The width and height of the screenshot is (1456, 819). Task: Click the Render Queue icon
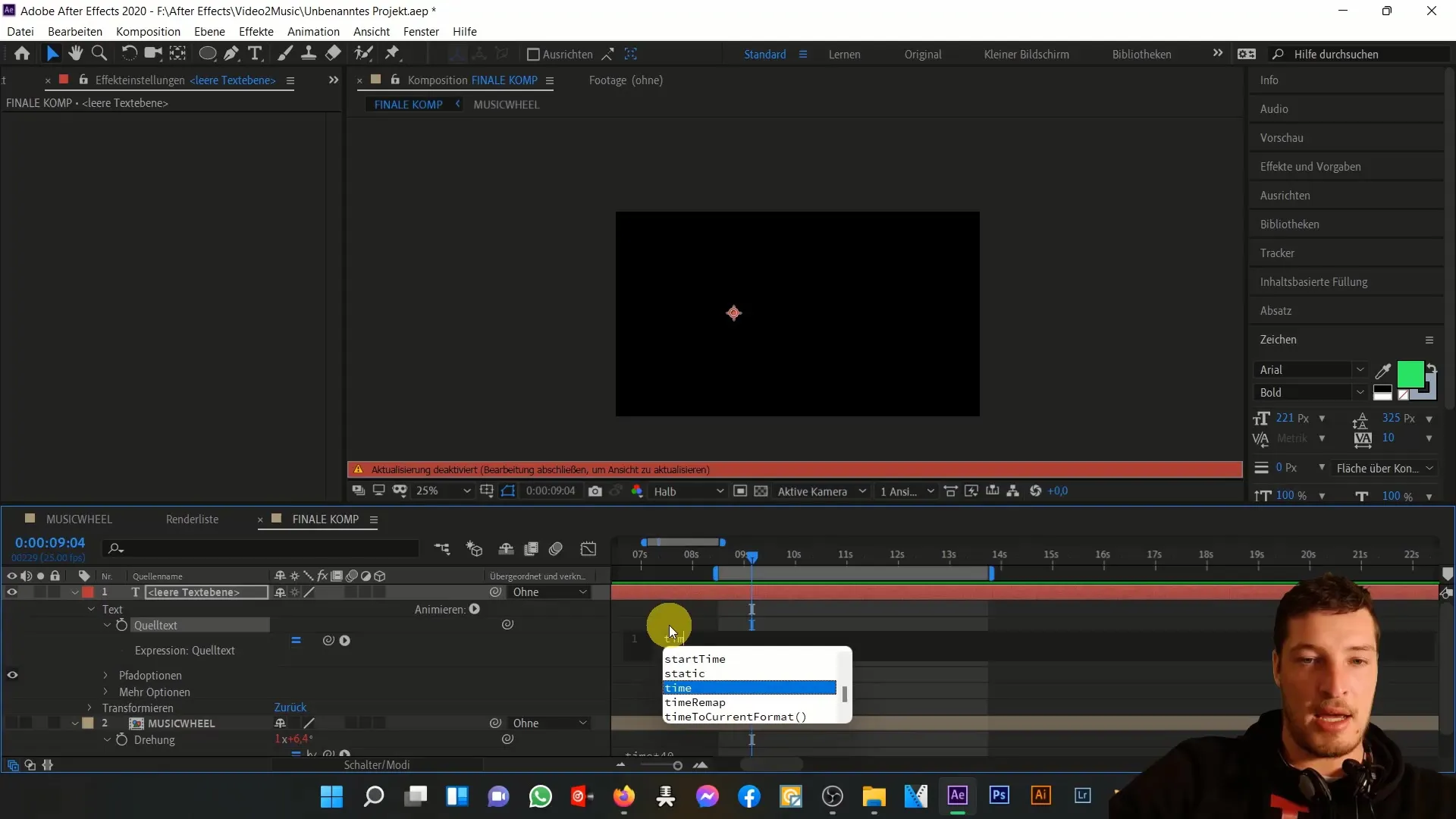(192, 518)
